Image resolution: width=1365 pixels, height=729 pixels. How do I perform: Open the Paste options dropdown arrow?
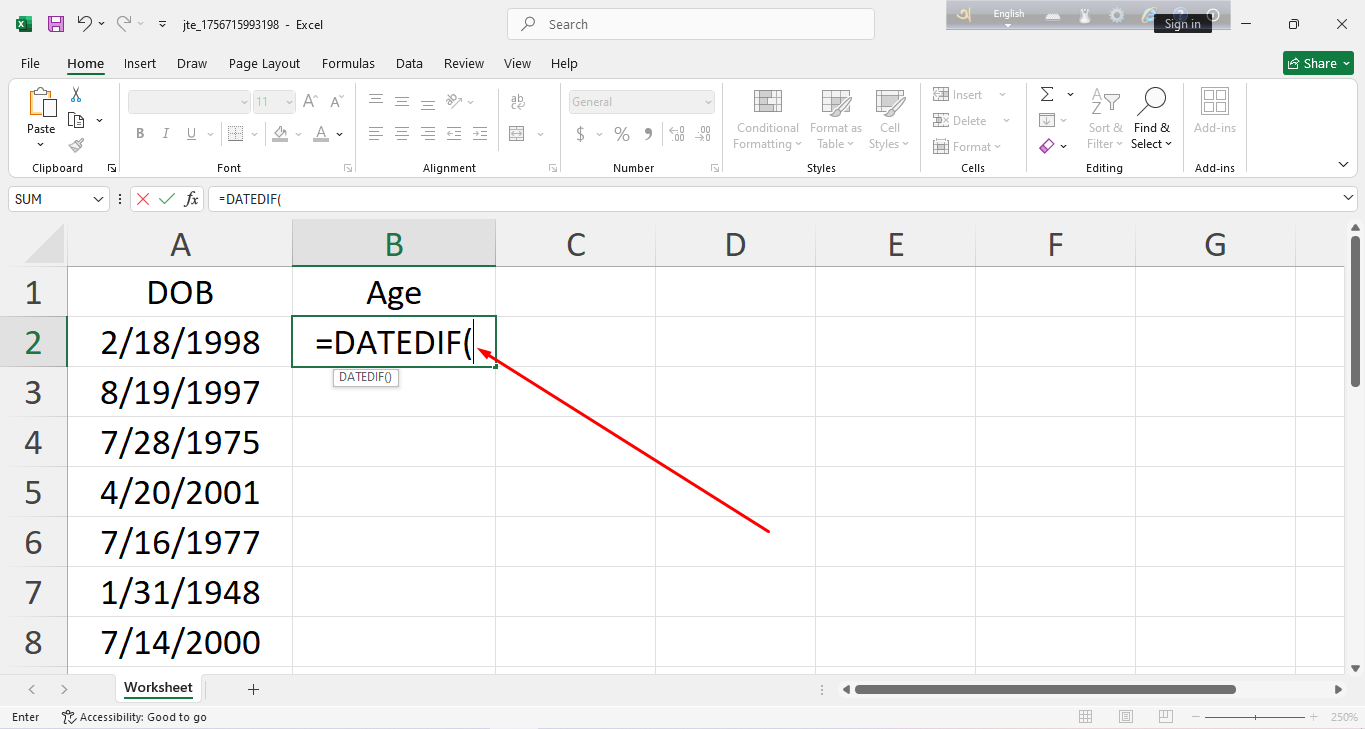point(41,144)
